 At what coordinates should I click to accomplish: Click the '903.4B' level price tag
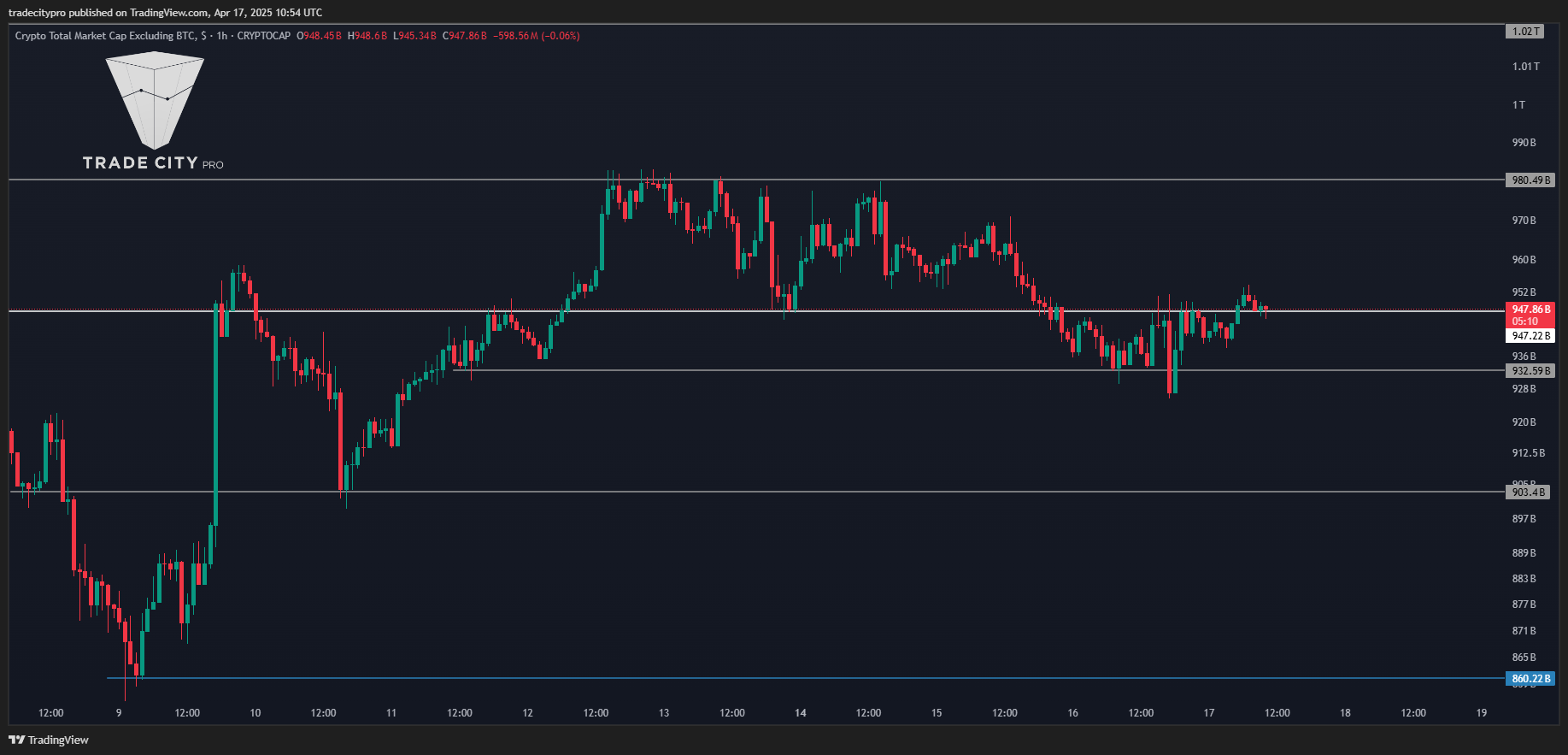(1527, 493)
